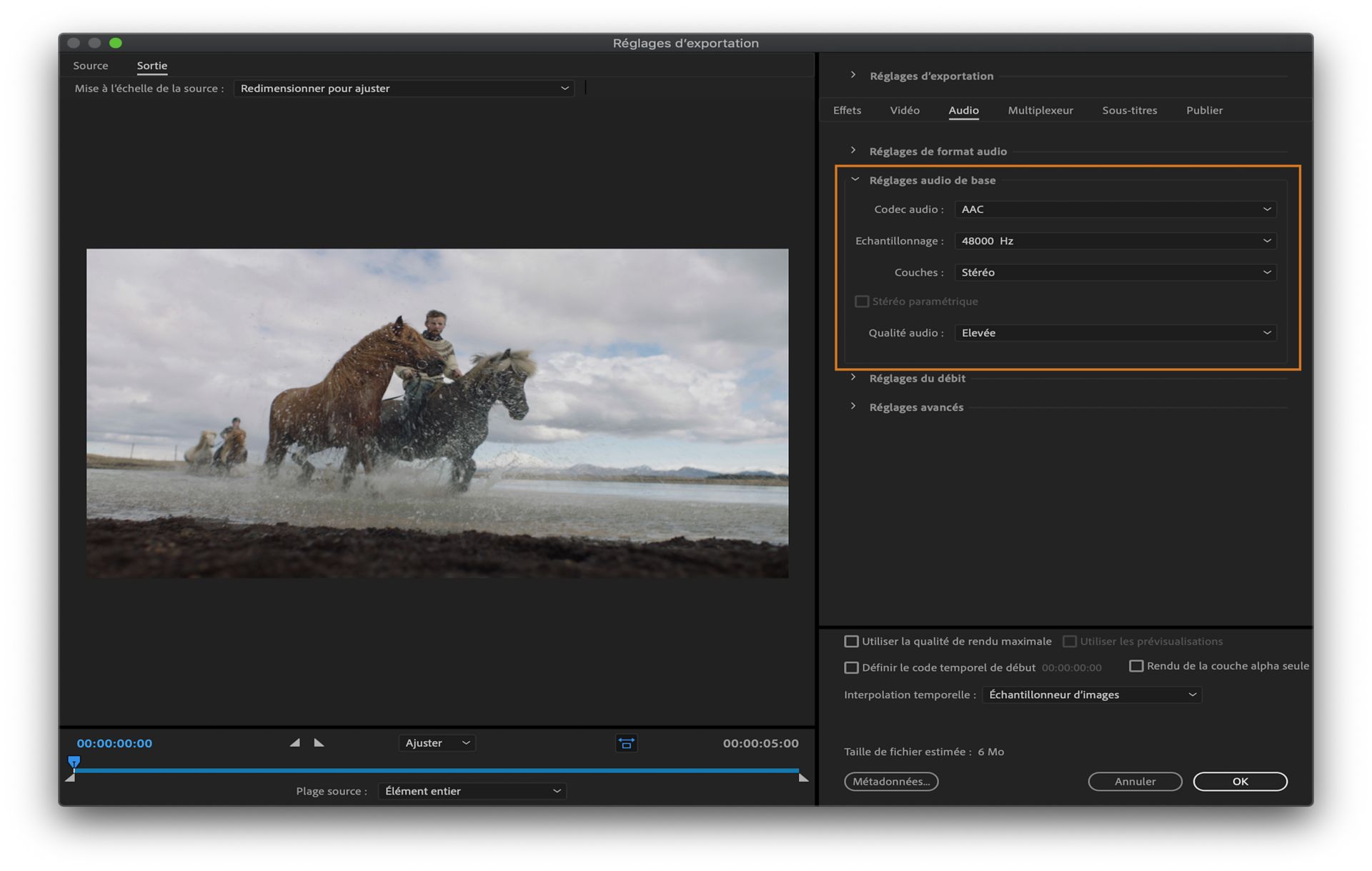Expand the Réglages d'exportation section
The width and height of the screenshot is (1372, 871).
click(853, 75)
